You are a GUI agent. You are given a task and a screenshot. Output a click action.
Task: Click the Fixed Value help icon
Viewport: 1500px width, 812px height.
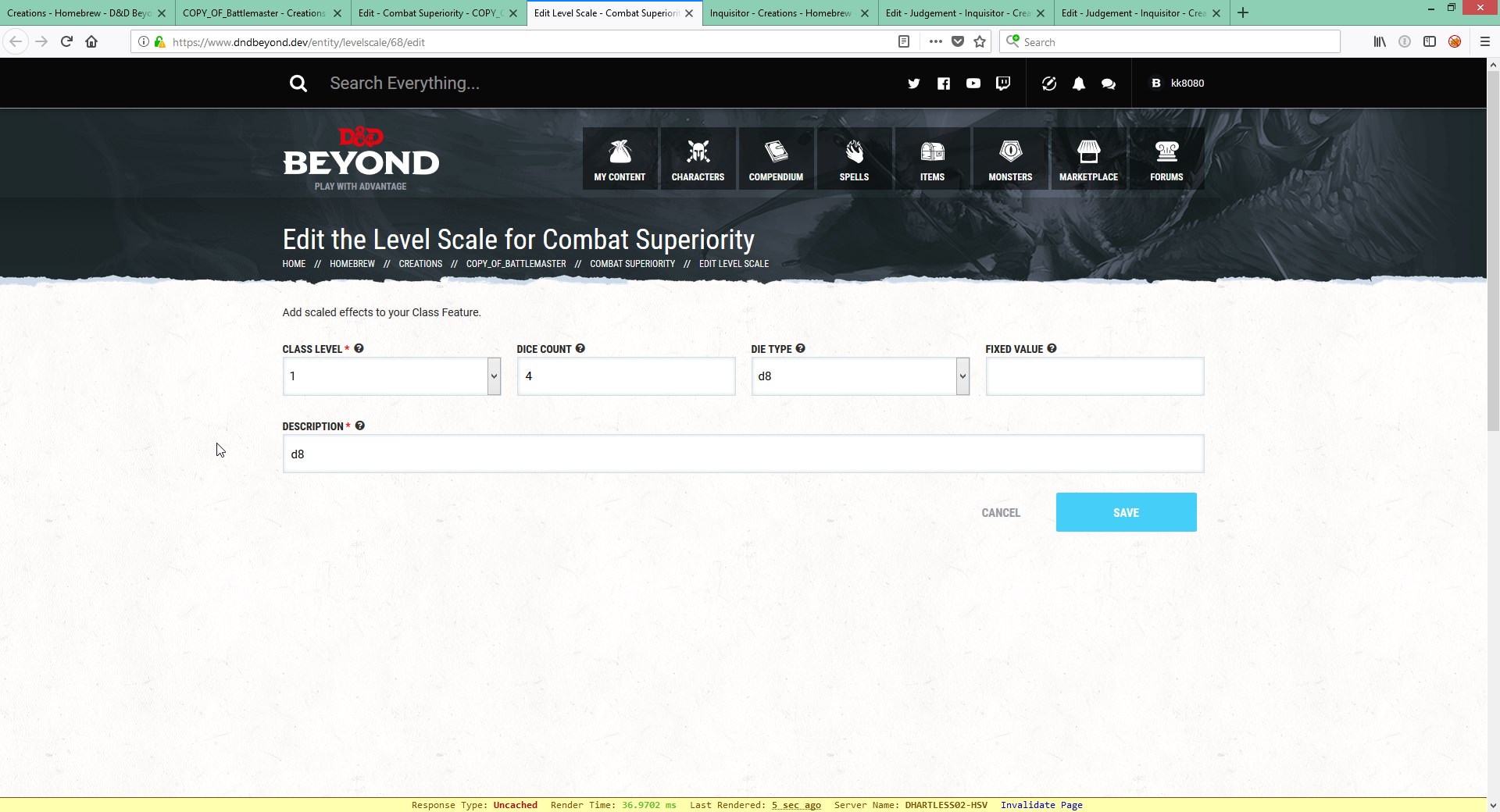(x=1052, y=349)
